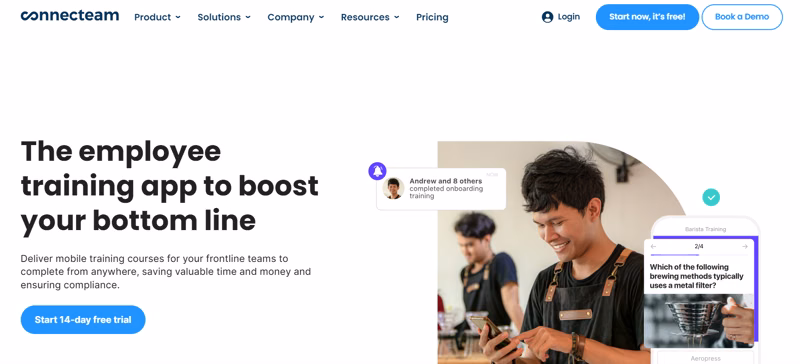Start the 14-day free trial
Viewport: 800px width, 364px height.
coord(83,320)
